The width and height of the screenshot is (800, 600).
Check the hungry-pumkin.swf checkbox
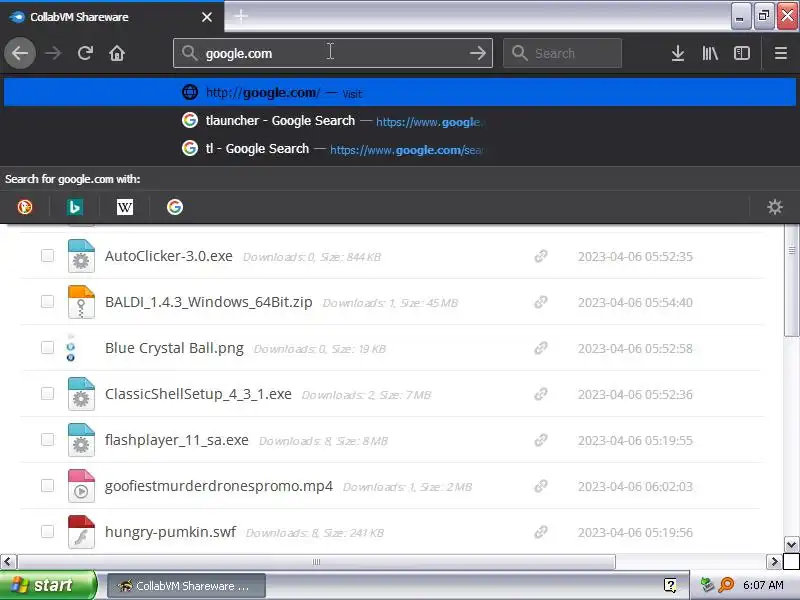click(x=47, y=531)
